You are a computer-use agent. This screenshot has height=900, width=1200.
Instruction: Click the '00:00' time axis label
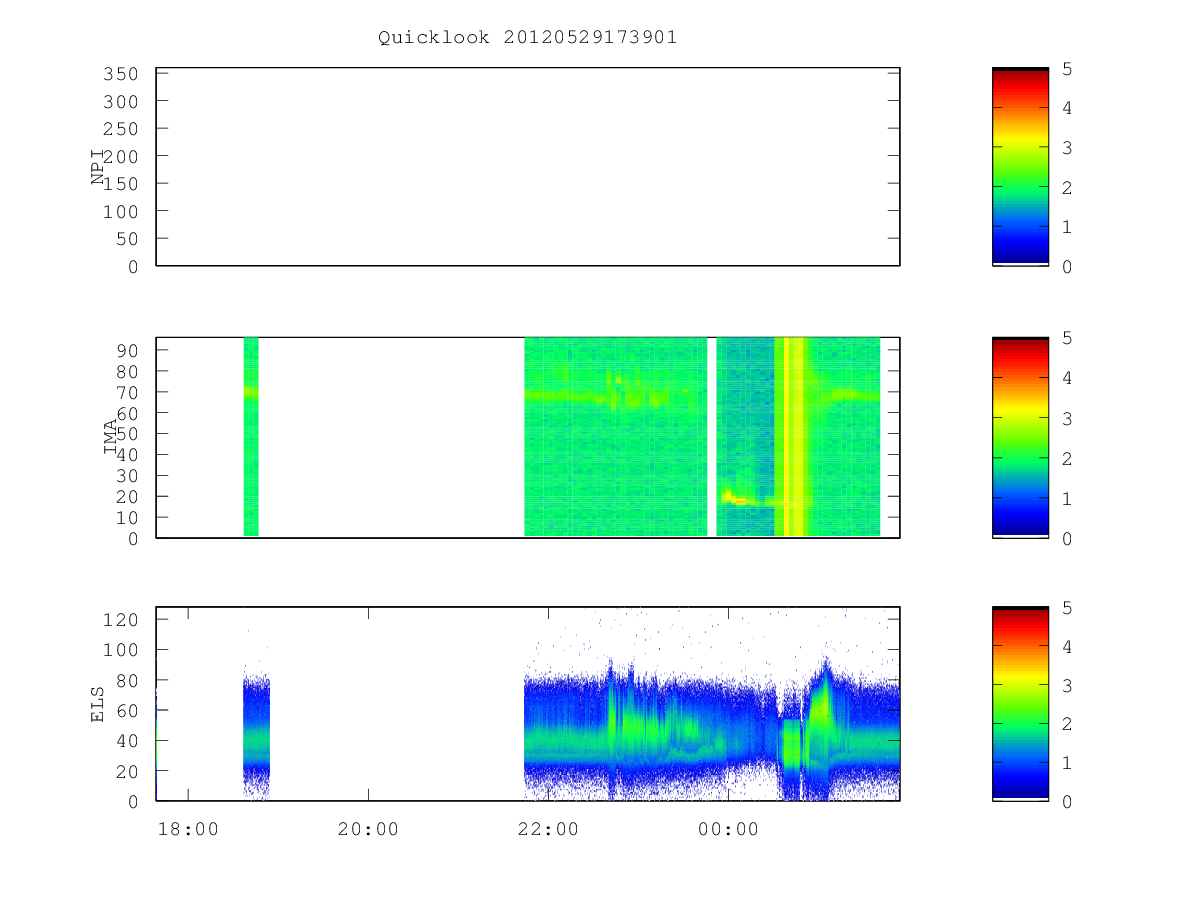(x=728, y=829)
